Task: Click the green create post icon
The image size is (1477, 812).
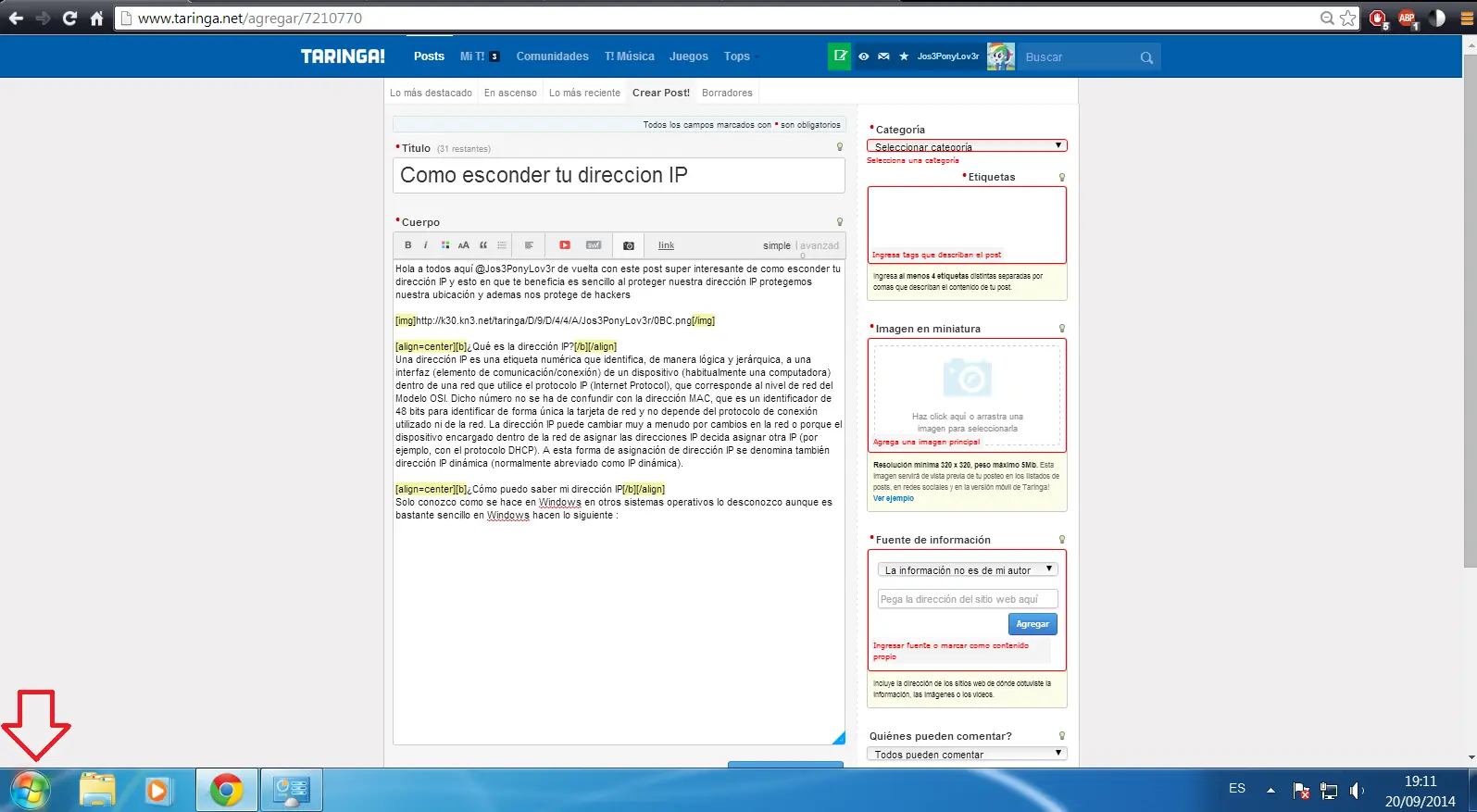Action: (x=840, y=56)
